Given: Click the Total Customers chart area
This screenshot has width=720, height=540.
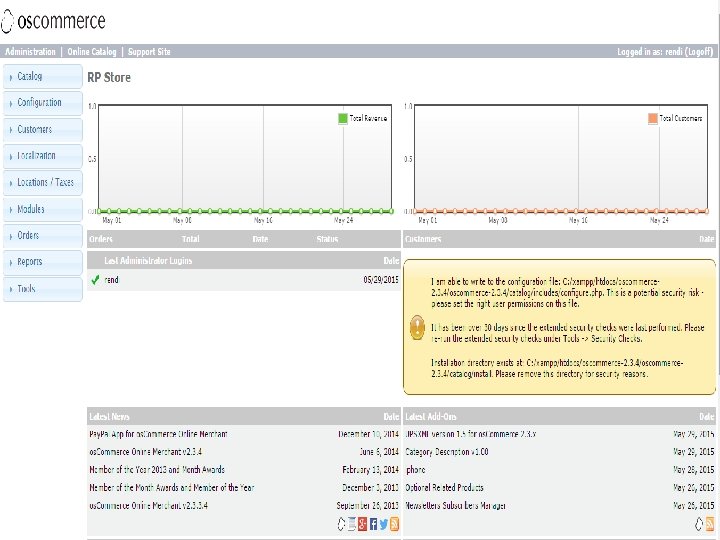Looking at the screenshot, I should (561, 158).
